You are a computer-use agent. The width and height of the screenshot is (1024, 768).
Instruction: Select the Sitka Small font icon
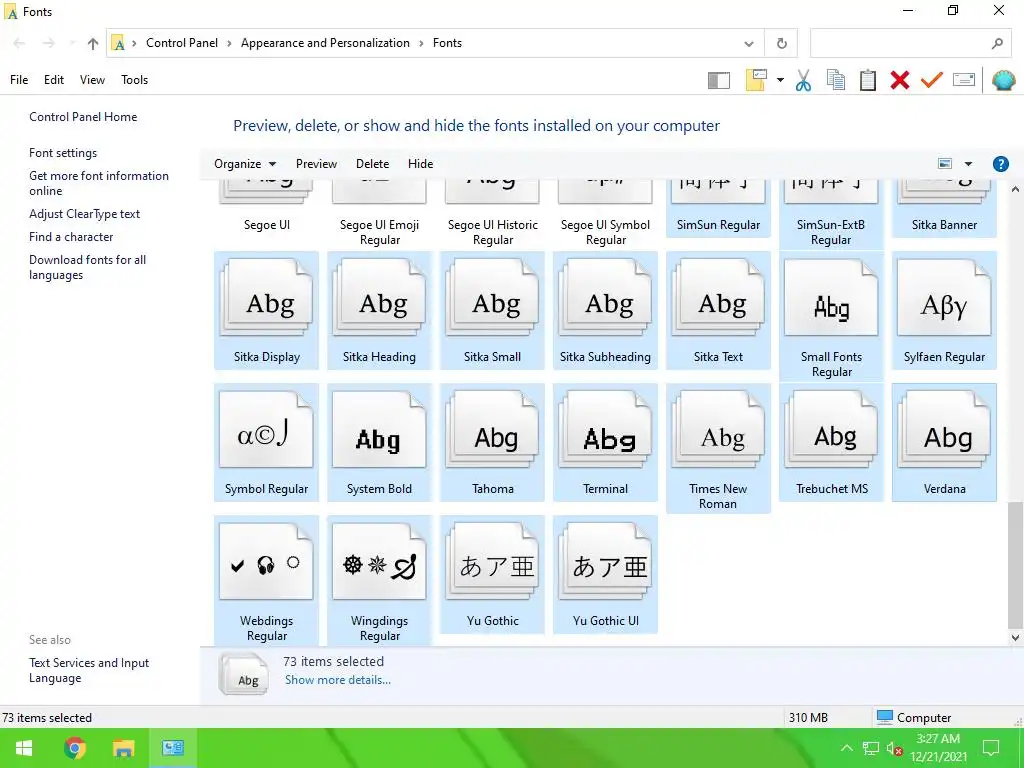(x=492, y=310)
